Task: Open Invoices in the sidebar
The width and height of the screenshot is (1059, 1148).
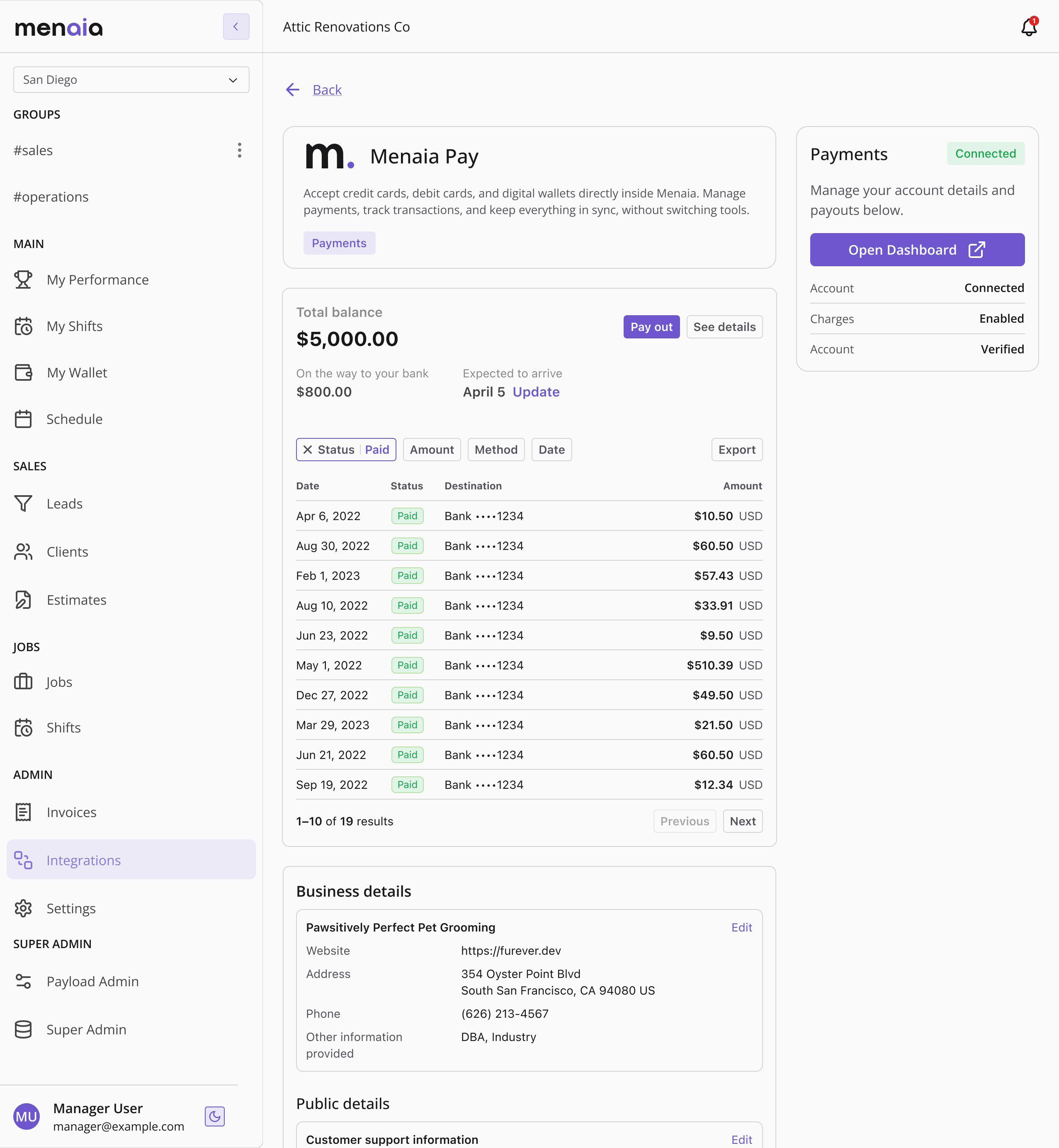Action: [71, 812]
